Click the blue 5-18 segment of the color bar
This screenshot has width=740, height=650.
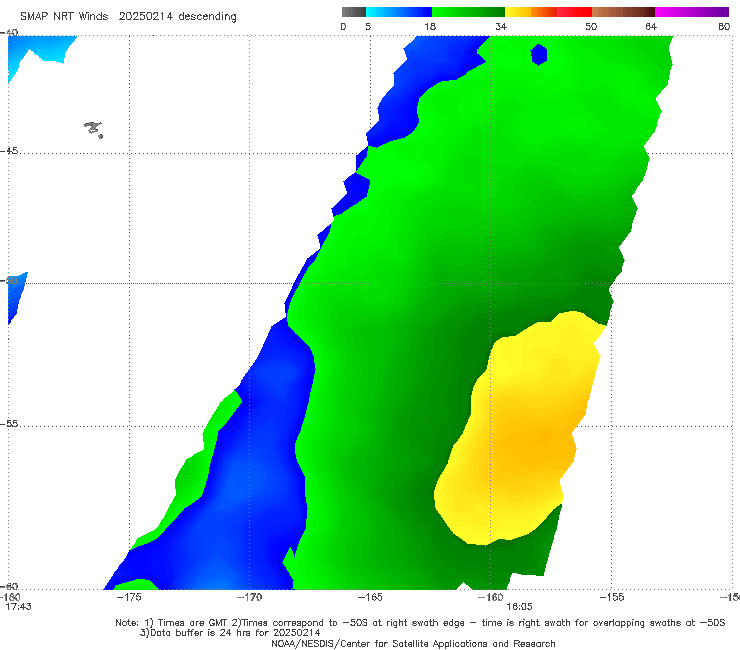point(399,12)
